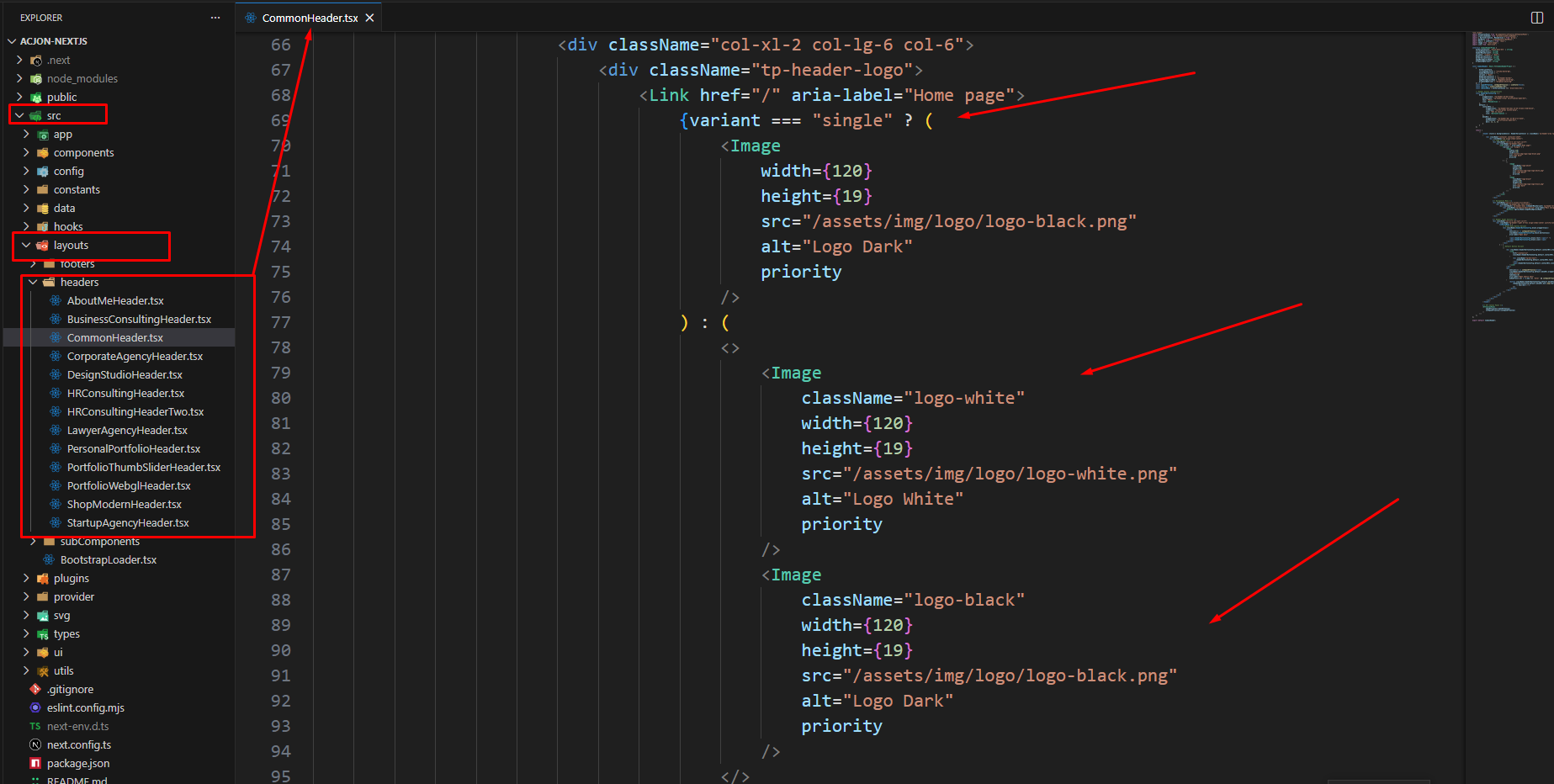The image size is (1554, 784).
Task: Expand the components folder chevron
Action: point(26,152)
